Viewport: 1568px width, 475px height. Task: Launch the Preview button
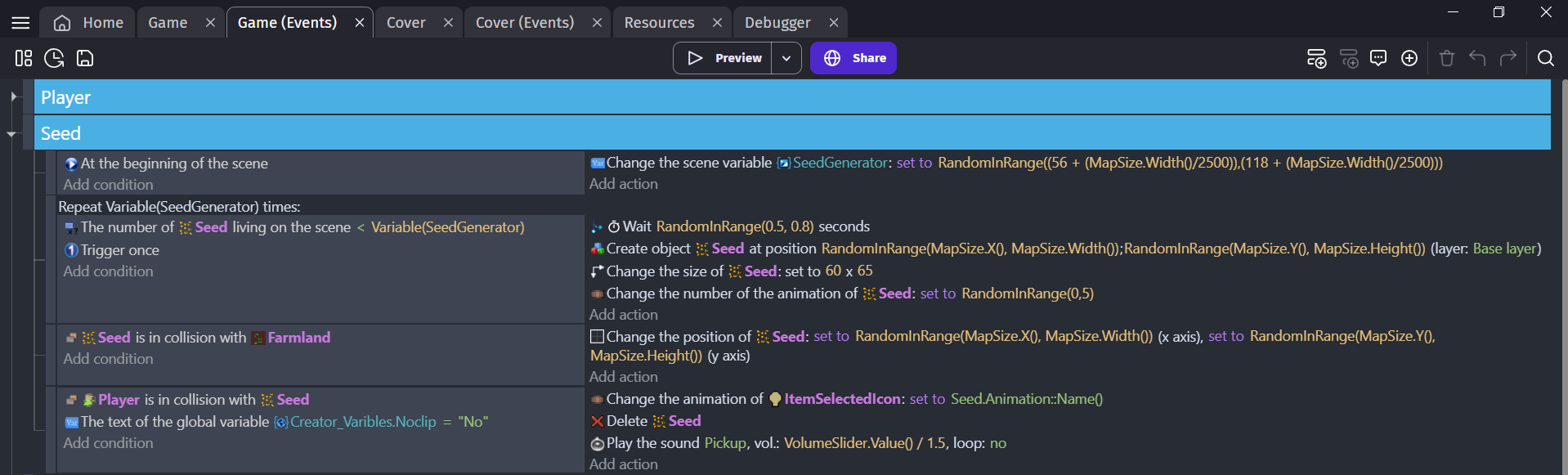point(723,58)
